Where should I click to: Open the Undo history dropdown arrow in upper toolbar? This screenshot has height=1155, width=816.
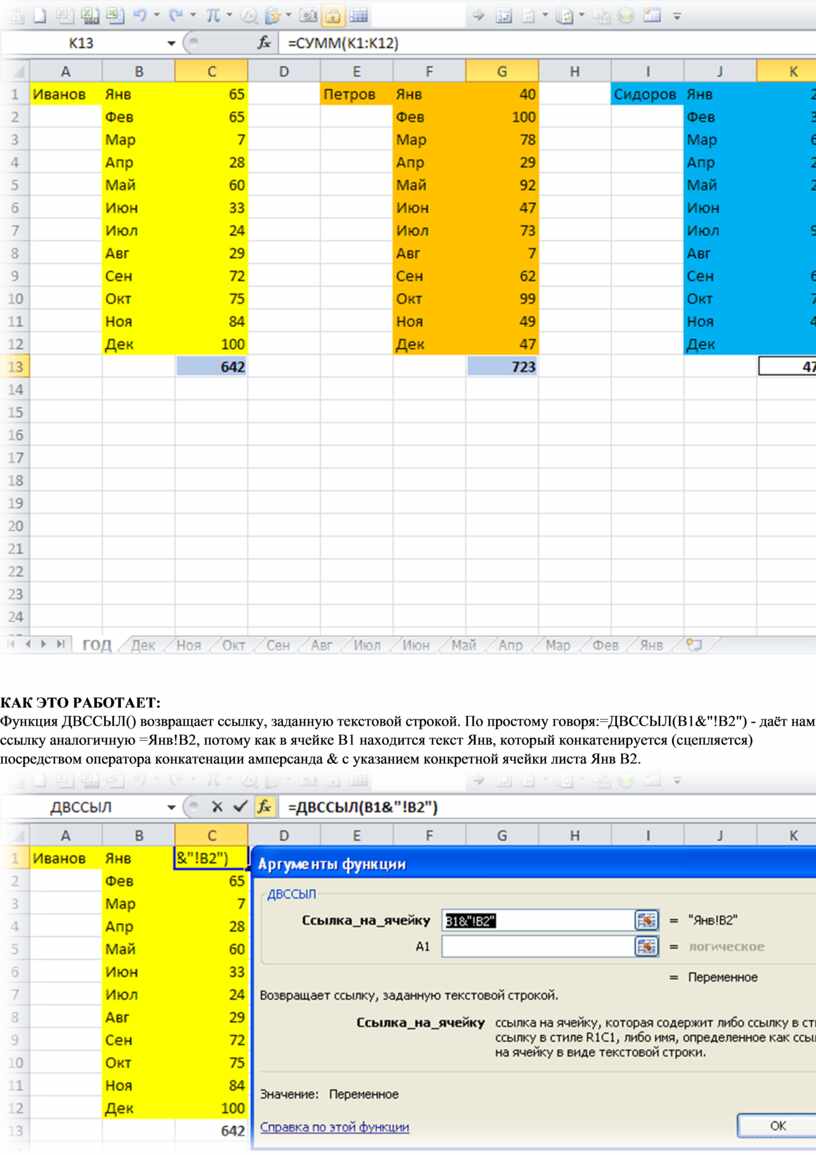156,15
